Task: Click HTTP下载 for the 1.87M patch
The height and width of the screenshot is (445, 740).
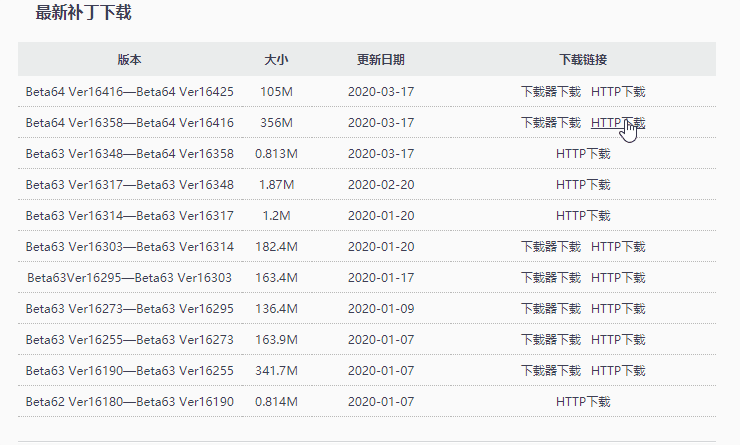Action: [583, 185]
